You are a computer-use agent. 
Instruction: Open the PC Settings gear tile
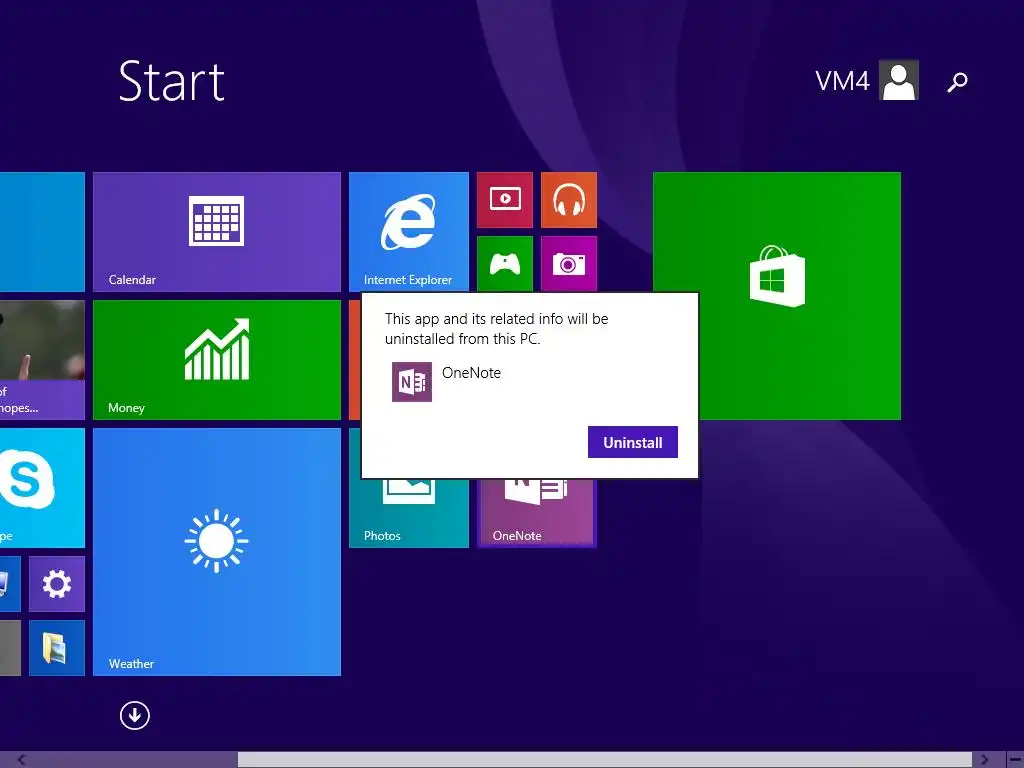pos(57,584)
